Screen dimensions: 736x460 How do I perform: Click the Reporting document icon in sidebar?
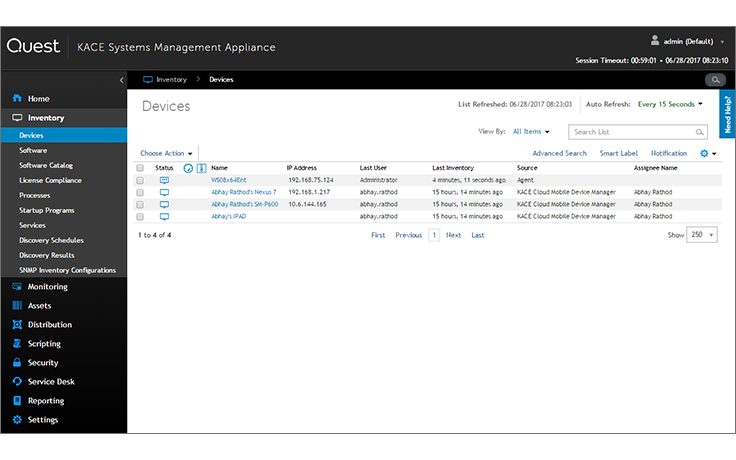(x=17, y=400)
